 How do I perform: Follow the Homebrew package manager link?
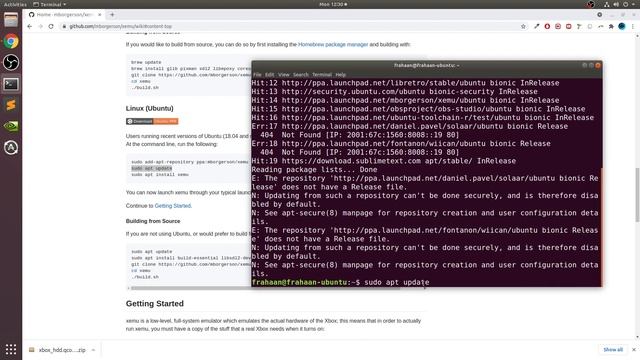tap(333, 44)
